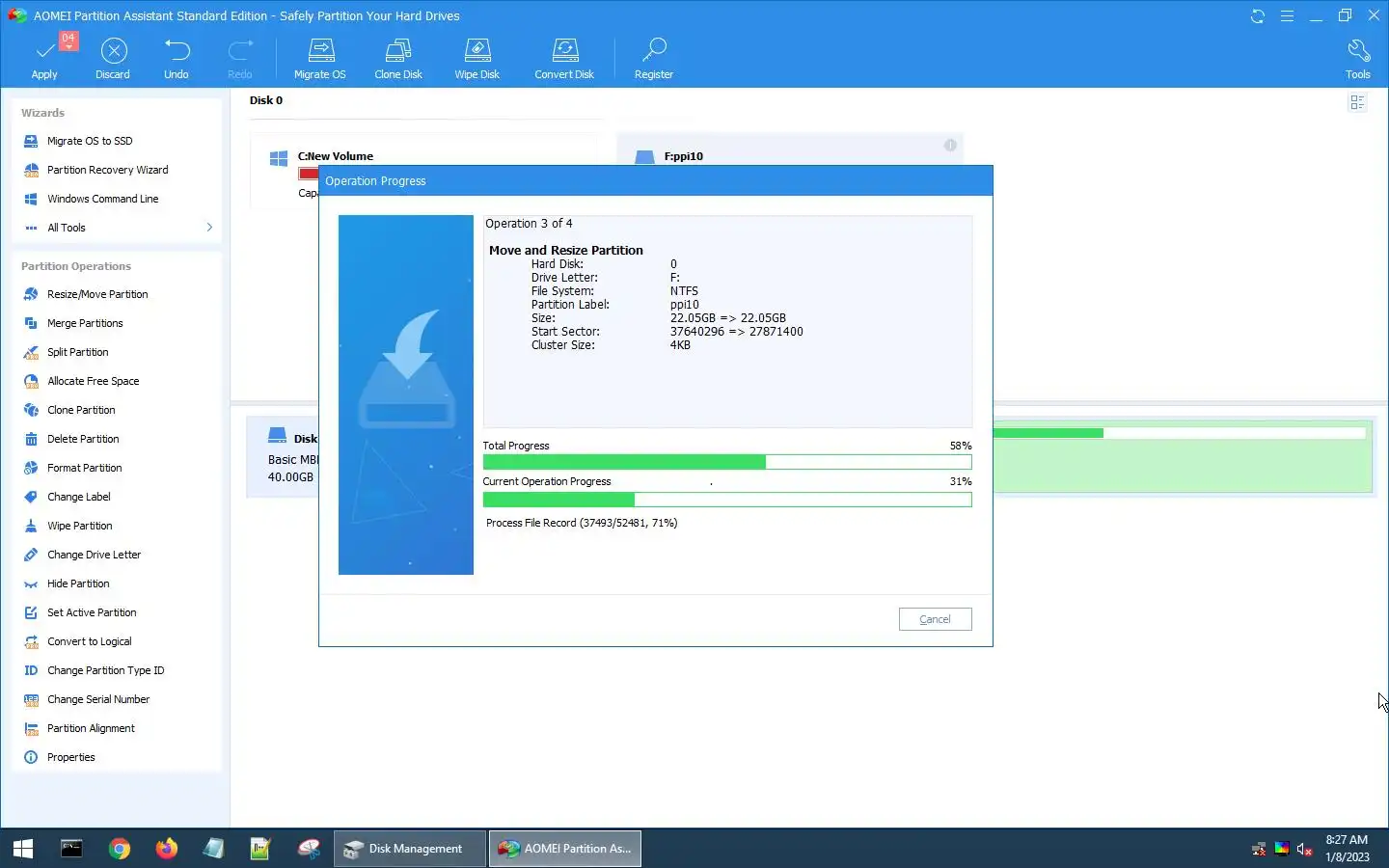Open the Migrate OS tool
Viewport: 1389px width, 868px height.
click(x=320, y=58)
